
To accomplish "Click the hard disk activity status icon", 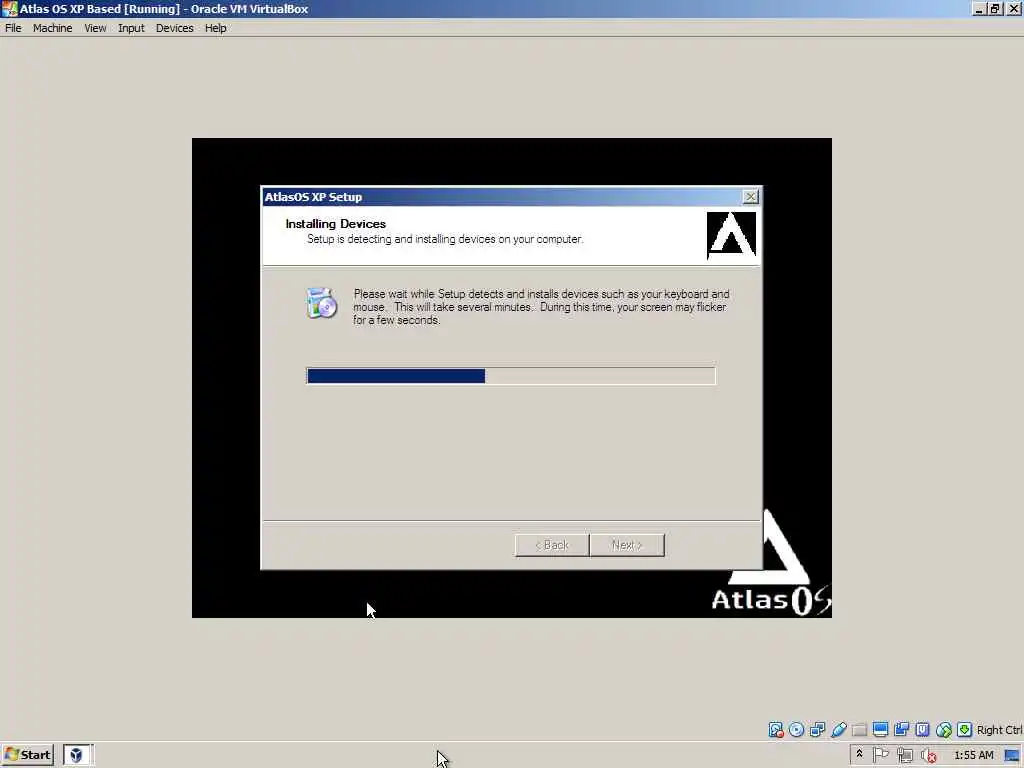I will click(x=776, y=729).
